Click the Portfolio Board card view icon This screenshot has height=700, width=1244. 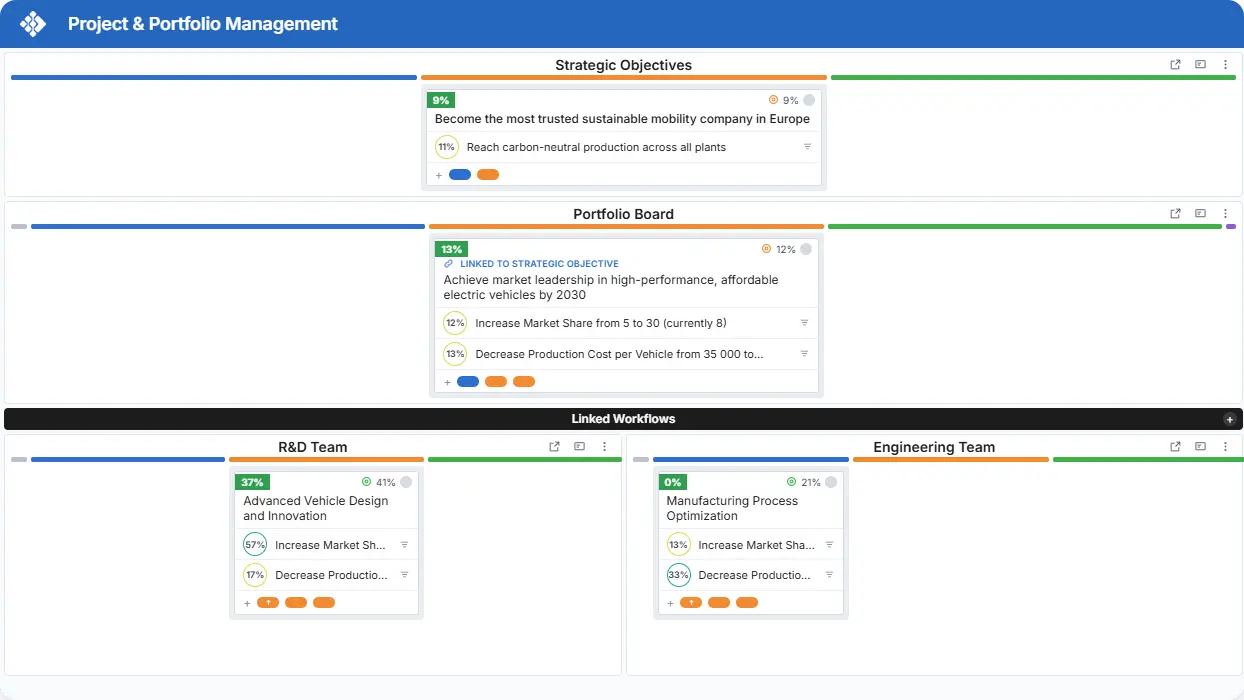coord(1201,214)
